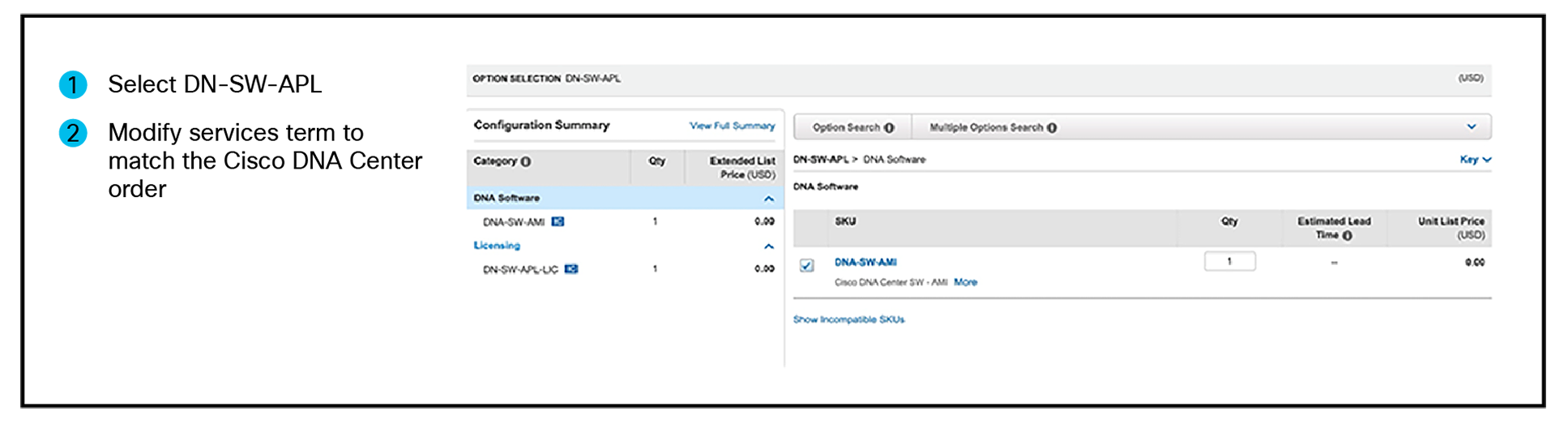
Task: Open the Key dropdown
Action: coord(1476,160)
